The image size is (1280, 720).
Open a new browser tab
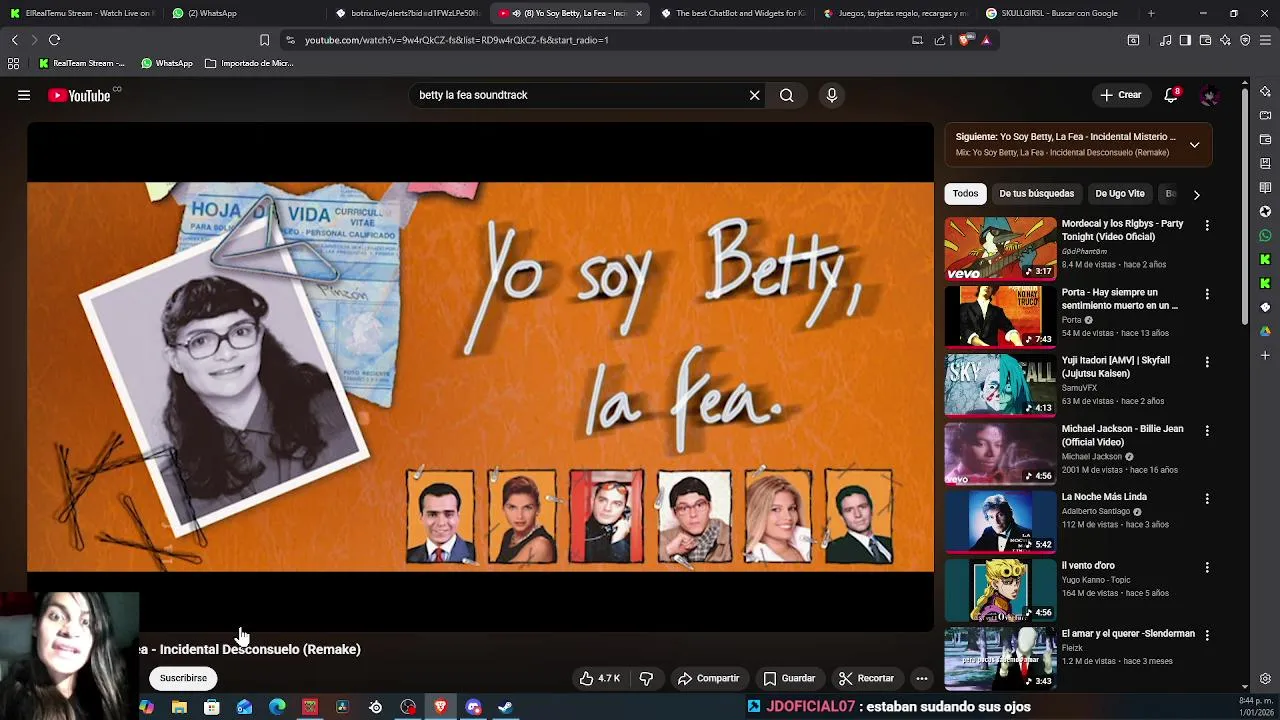(x=1151, y=13)
